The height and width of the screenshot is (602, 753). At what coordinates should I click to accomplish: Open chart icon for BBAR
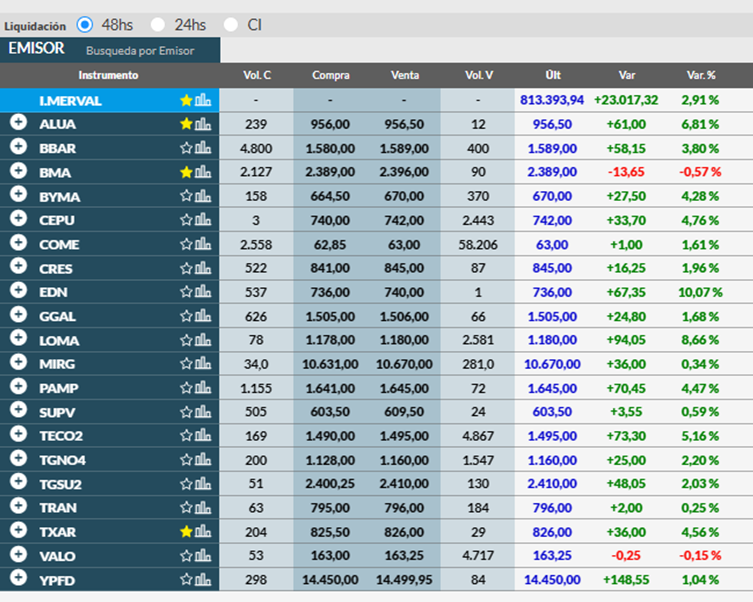click(x=203, y=148)
